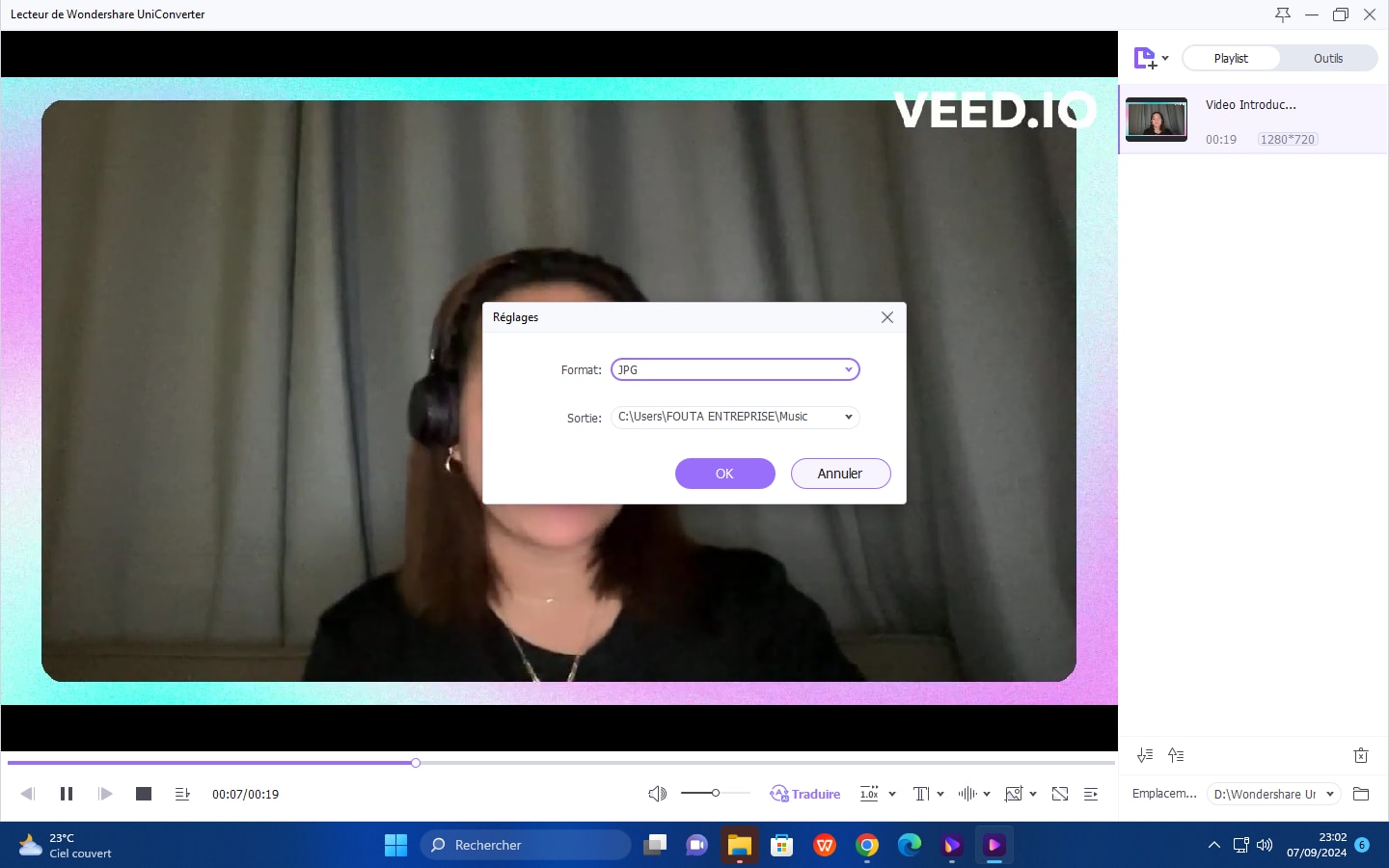The height and width of the screenshot is (868, 1389).
Task: Click the subtitle text icon
Action: 921,794
